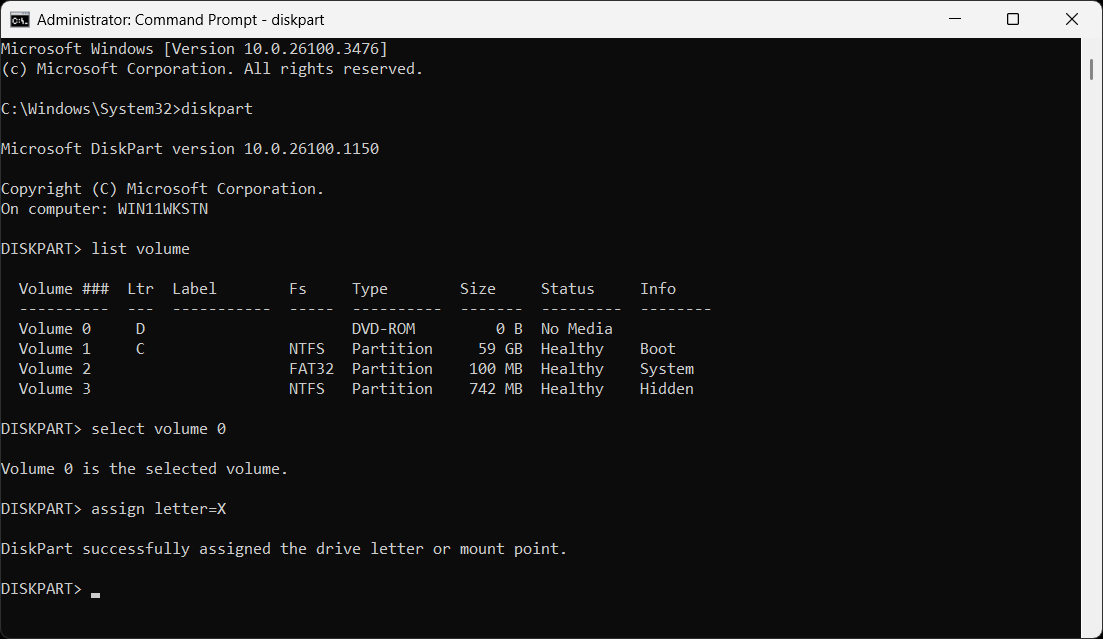Click the 'Boot' info cell

pyautogui.click(x=658, y=349)
